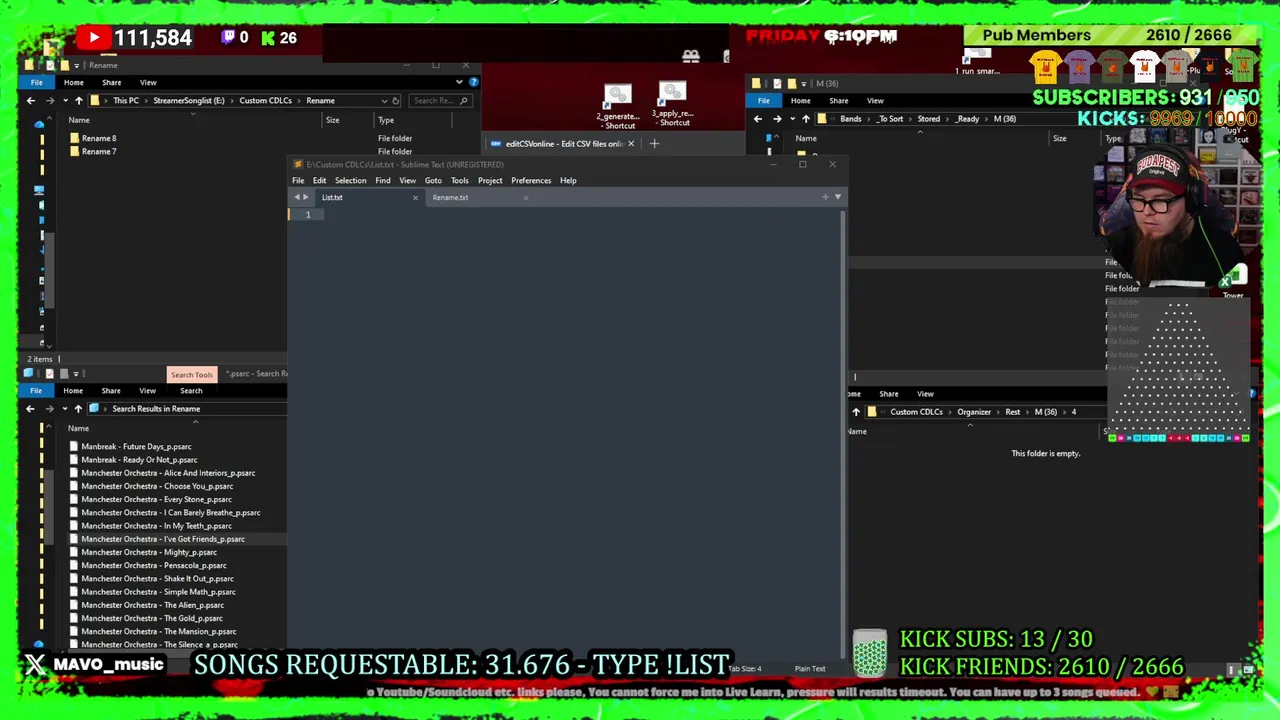The height and width of the screenshot is (720, 1280).
Task: Close the Rename.txt tab in Sublime
Action: [526, 197]
